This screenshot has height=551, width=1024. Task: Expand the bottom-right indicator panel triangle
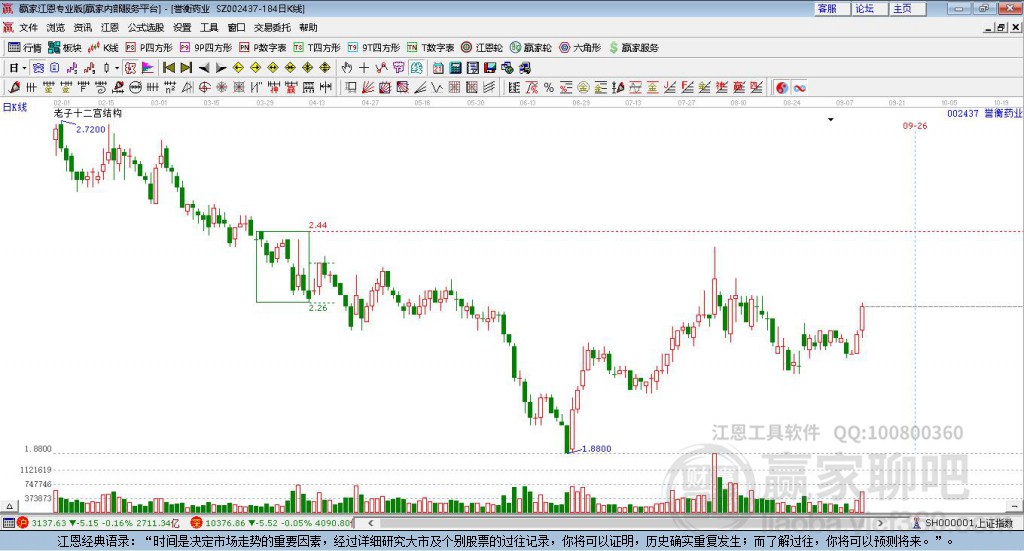click(x=1016, y=506)
